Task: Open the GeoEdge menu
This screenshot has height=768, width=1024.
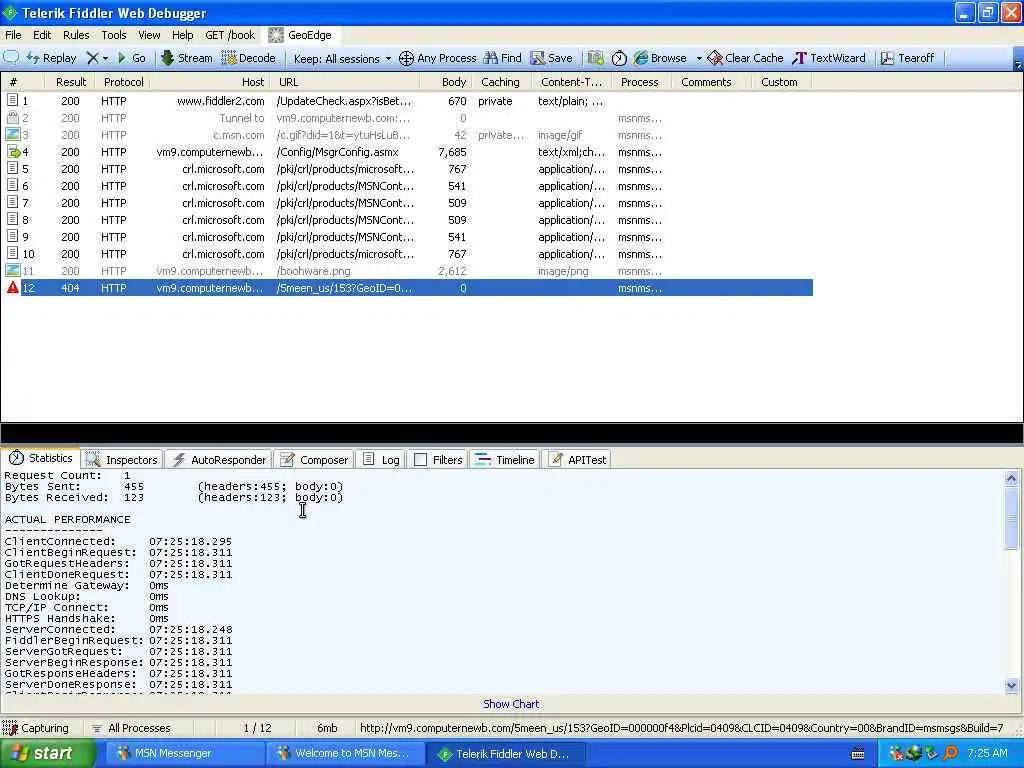Action: click(300, 35)
